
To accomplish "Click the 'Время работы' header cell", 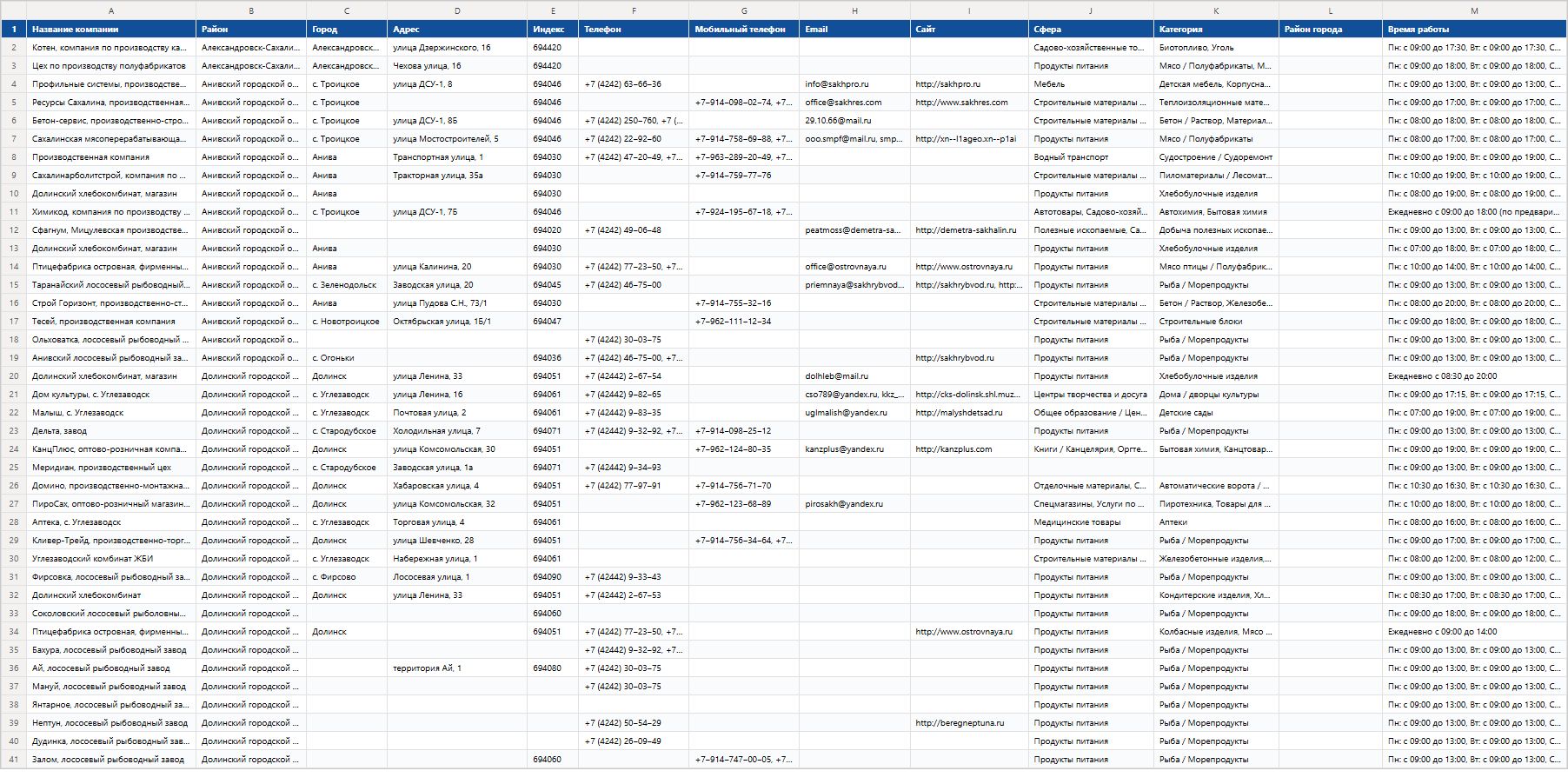I will (x=1474, y=30).
